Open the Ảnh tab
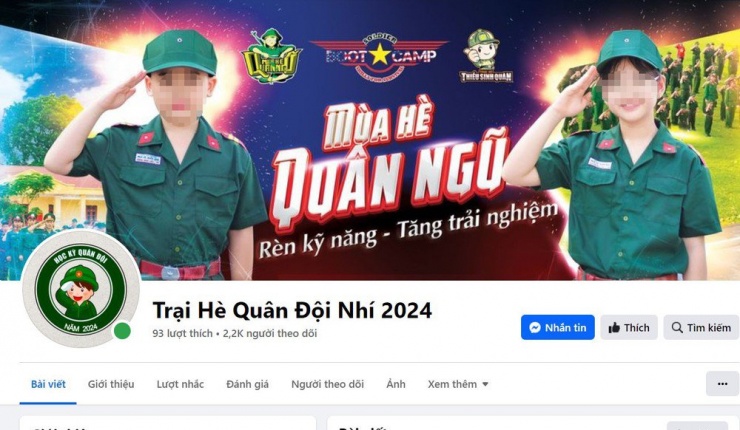The height and width of the screenshot is (430, 740). click(x=396, y=384)
